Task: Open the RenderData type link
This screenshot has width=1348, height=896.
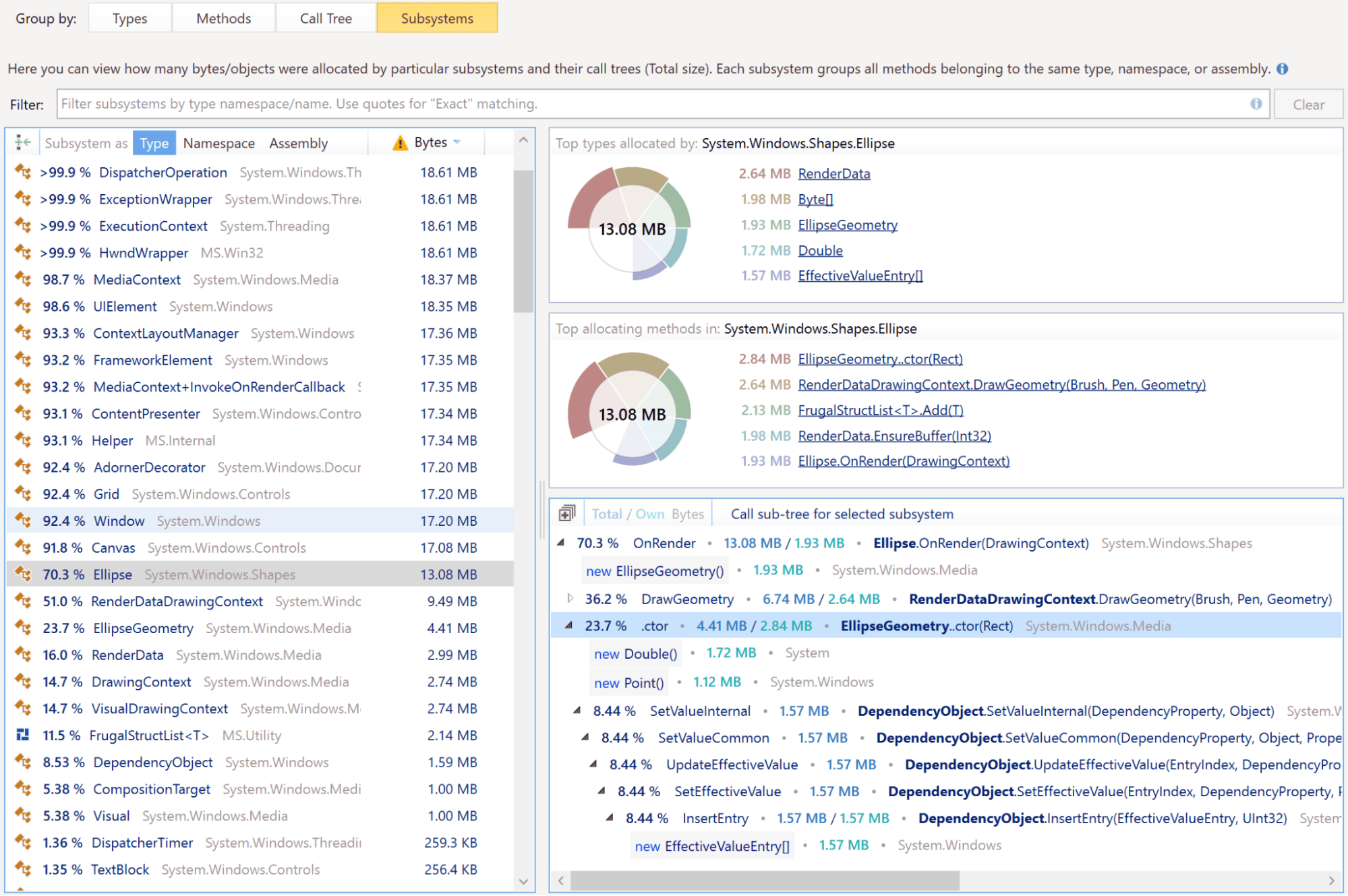Action: coord(833,173)
